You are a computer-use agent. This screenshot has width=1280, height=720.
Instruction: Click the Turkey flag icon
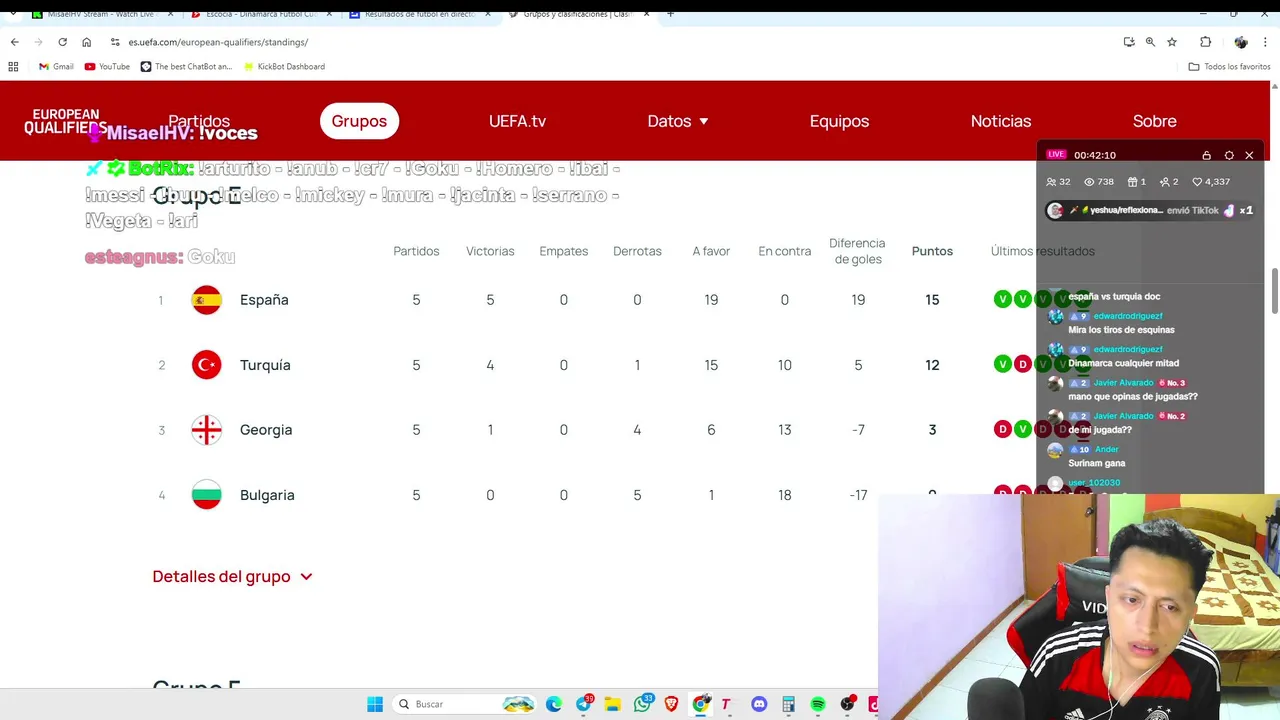[x=207, y=365]
